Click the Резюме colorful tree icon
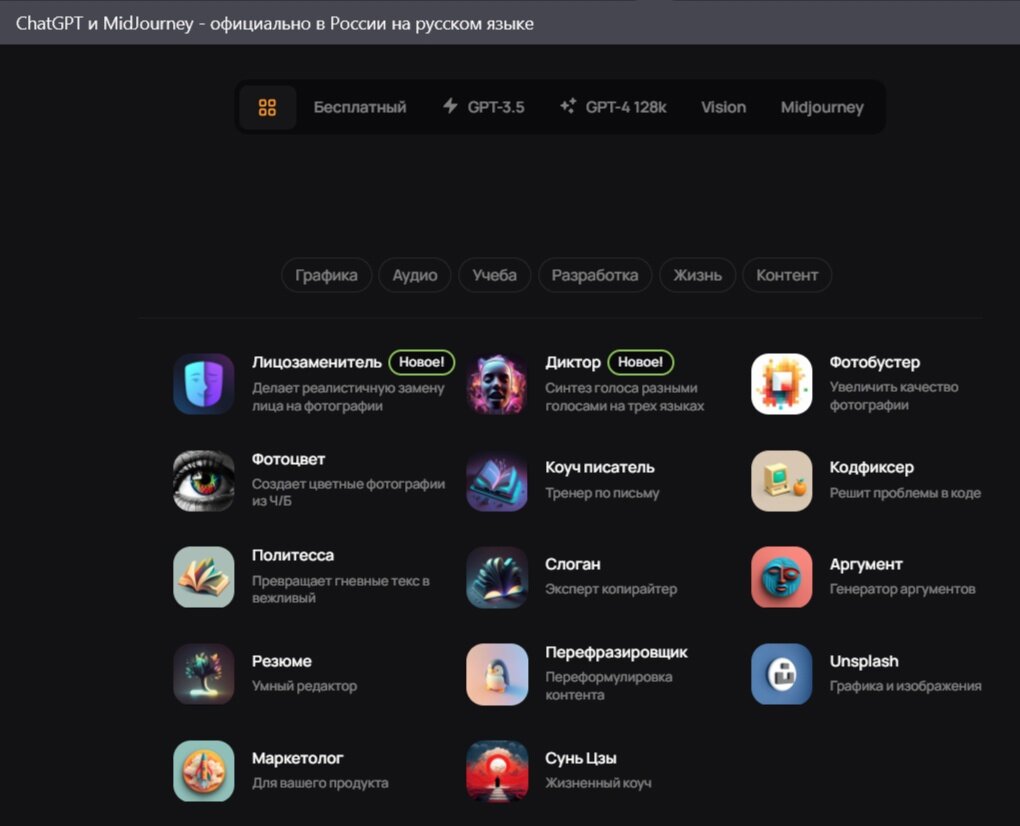The image size is (1020, 826). pos(204,674)
